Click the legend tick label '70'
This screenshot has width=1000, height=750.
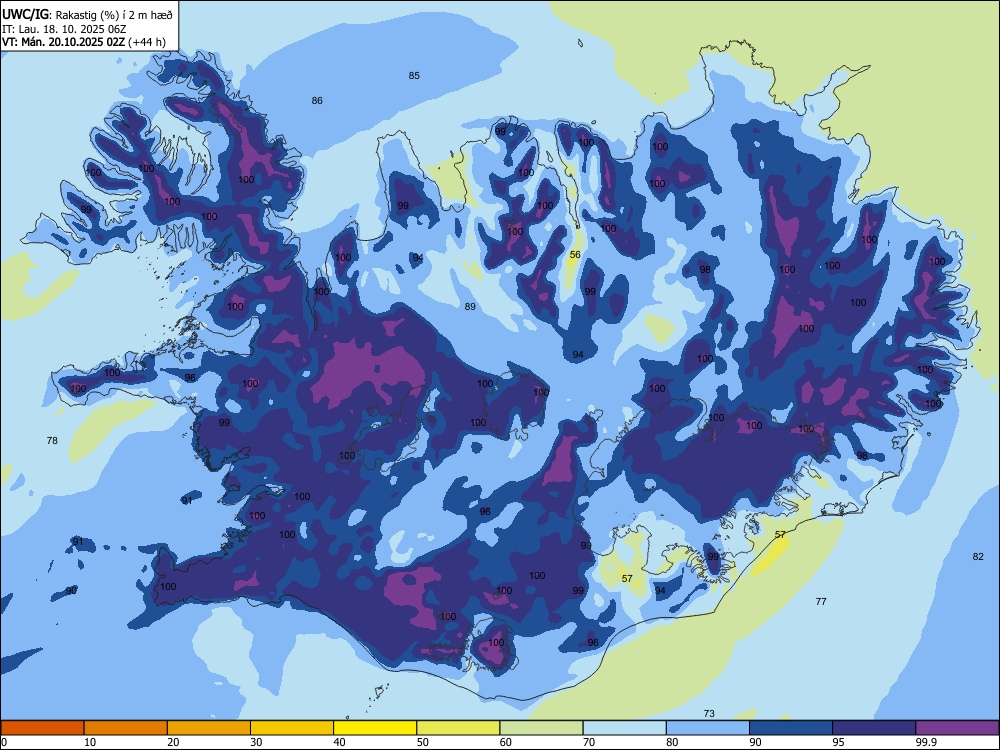(x=589, y=742)
